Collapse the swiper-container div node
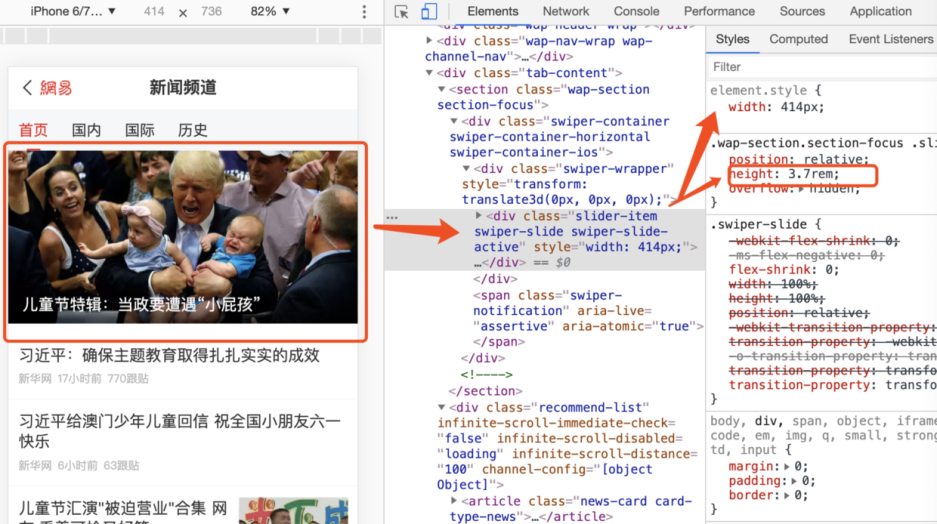 click(x=454, y=121)
